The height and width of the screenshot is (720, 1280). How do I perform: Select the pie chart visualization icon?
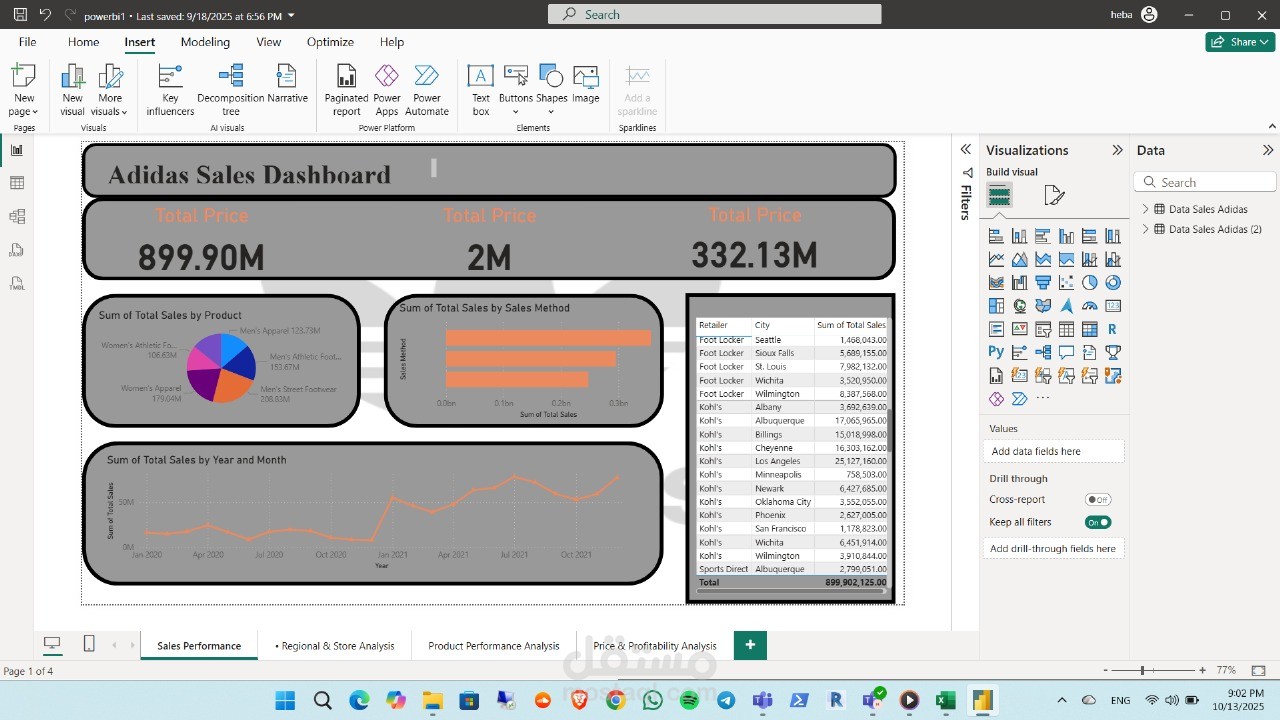(1090, 282)
